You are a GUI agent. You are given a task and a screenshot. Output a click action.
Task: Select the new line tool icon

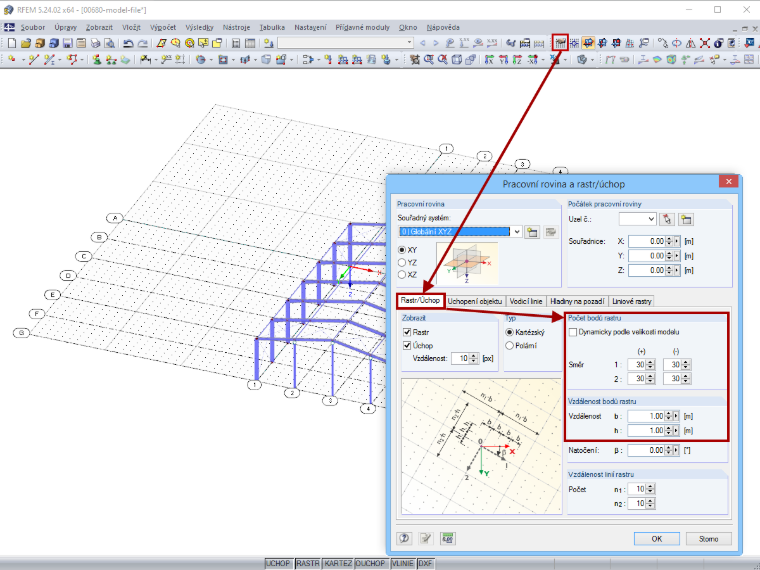(33, 59)
